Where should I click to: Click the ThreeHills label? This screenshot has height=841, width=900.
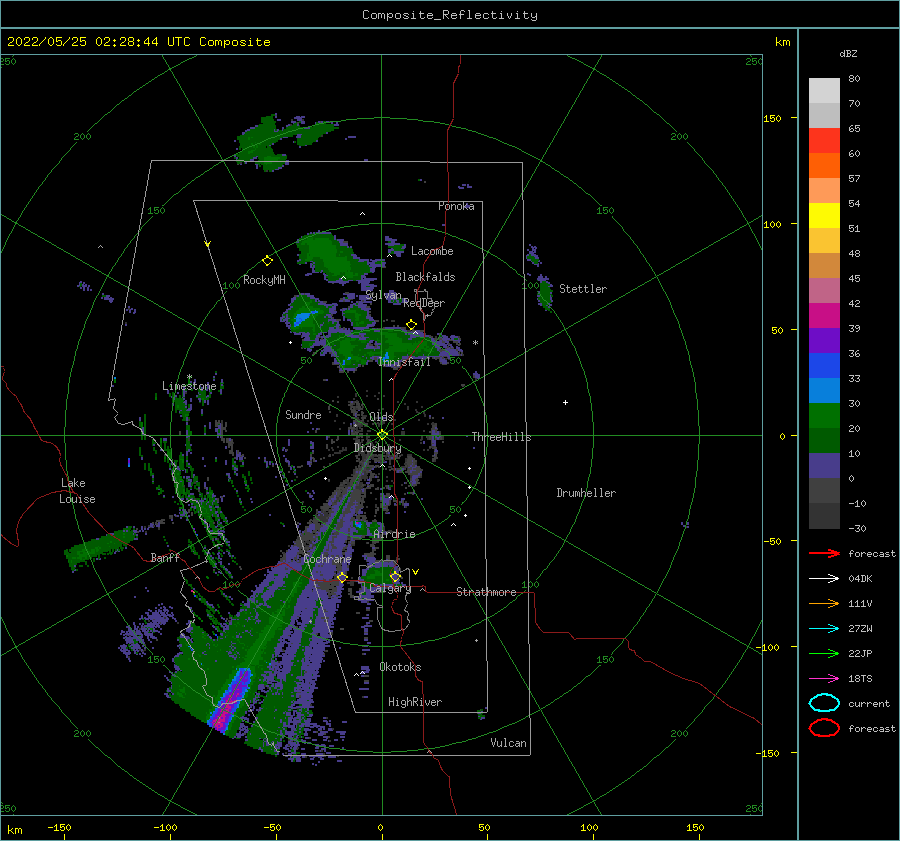(501, 437)
